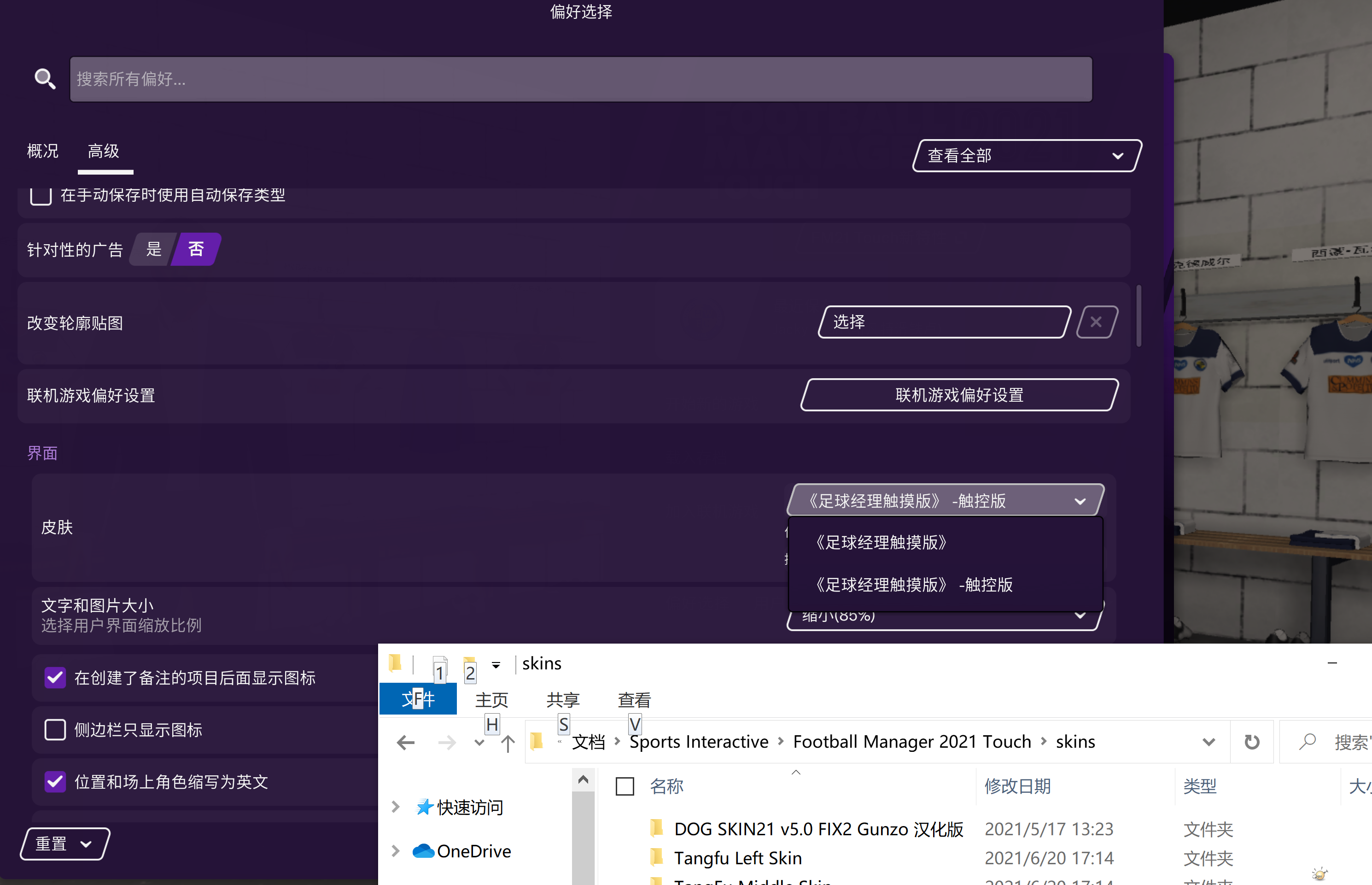
Task: Select 《足球经理触摸版》 skin option
Action: 945,542
